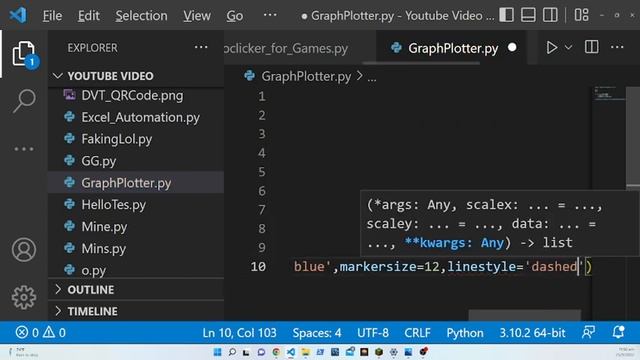Open taskbar Search icon

[232, 352]
